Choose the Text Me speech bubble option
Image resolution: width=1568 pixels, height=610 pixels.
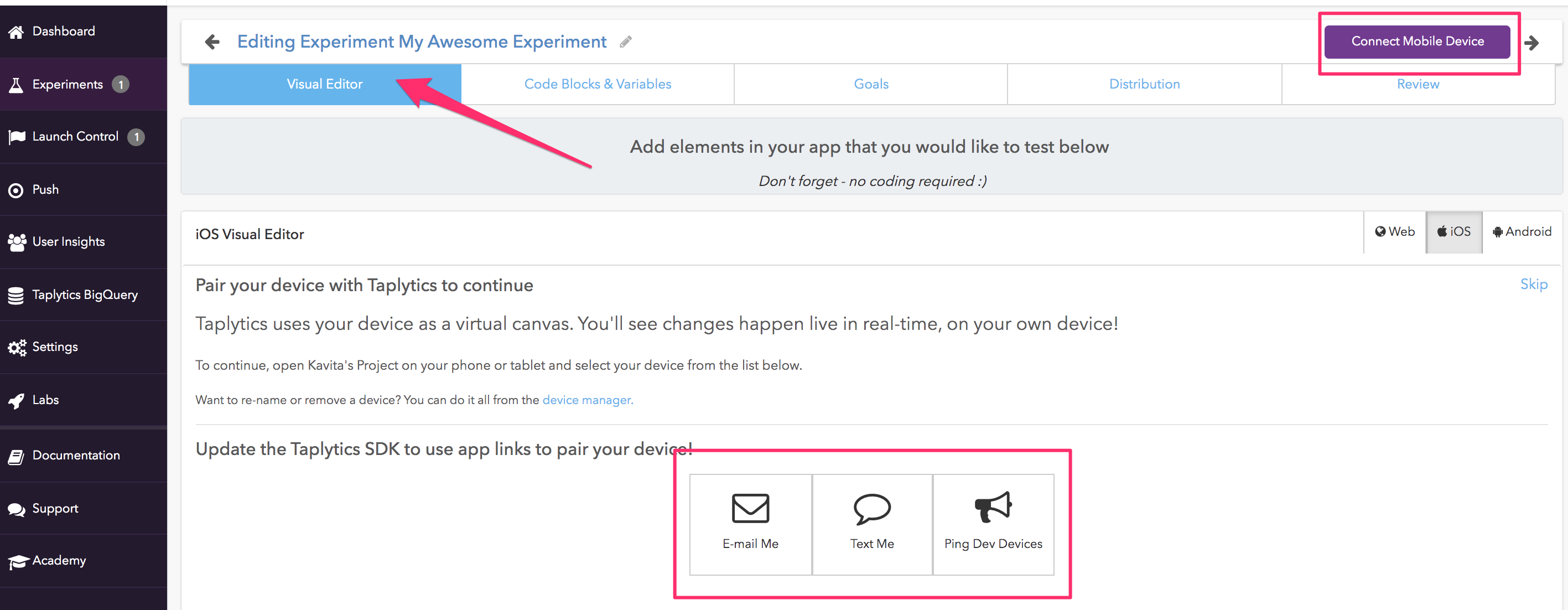pos(871,524)
